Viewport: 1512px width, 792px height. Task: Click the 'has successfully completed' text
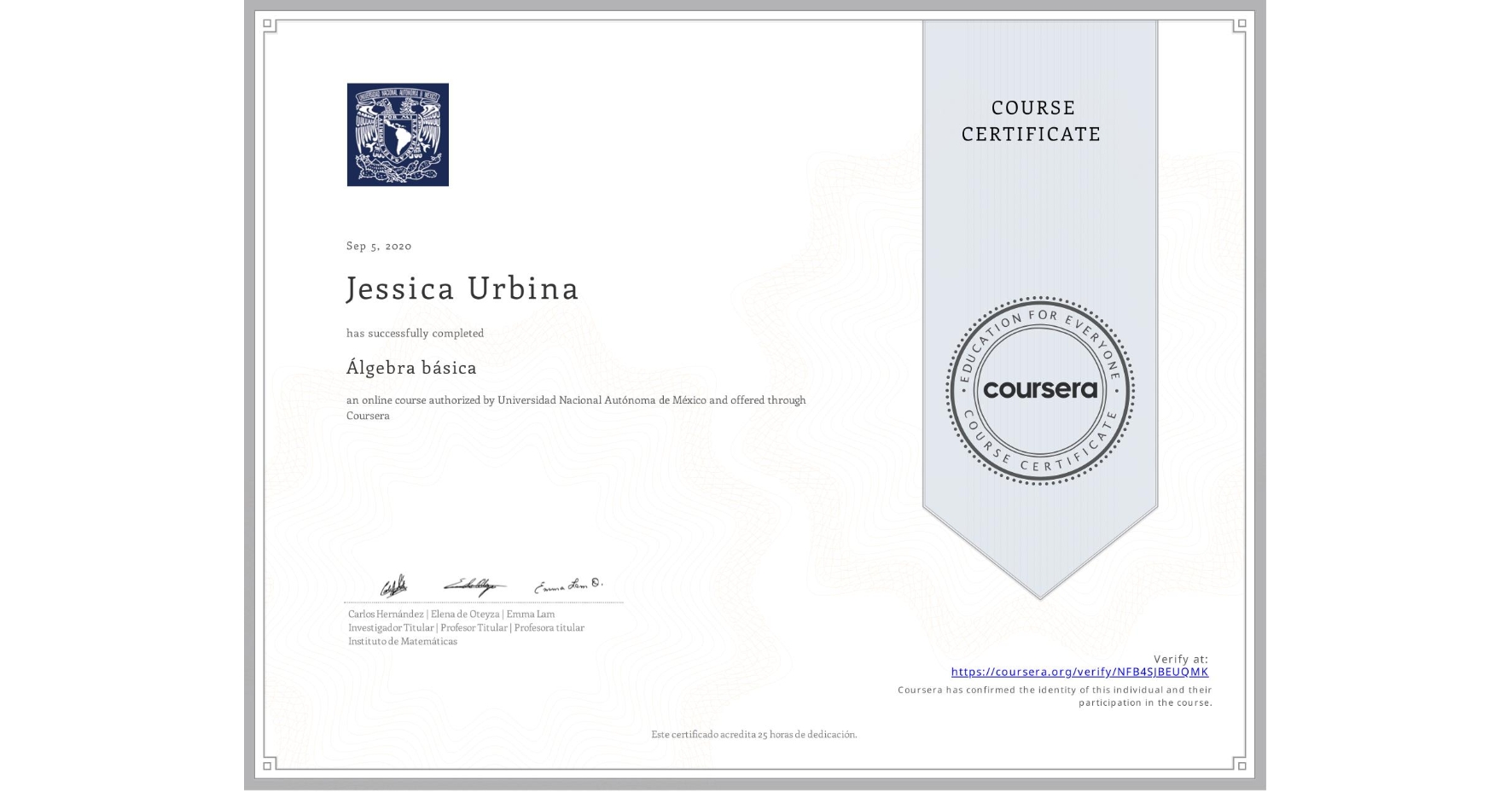coord(415,333)
